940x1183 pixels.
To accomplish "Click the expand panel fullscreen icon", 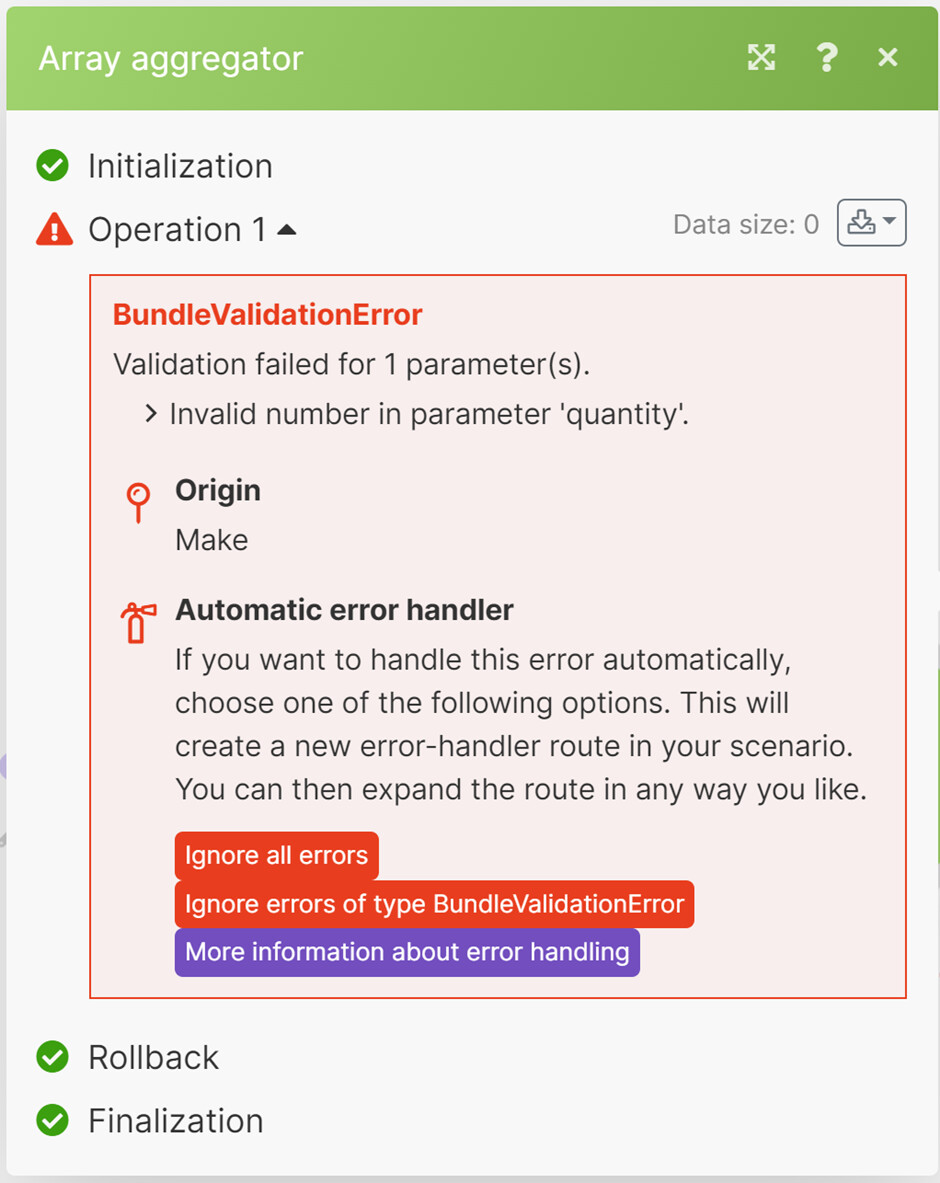I will (761, 58).
